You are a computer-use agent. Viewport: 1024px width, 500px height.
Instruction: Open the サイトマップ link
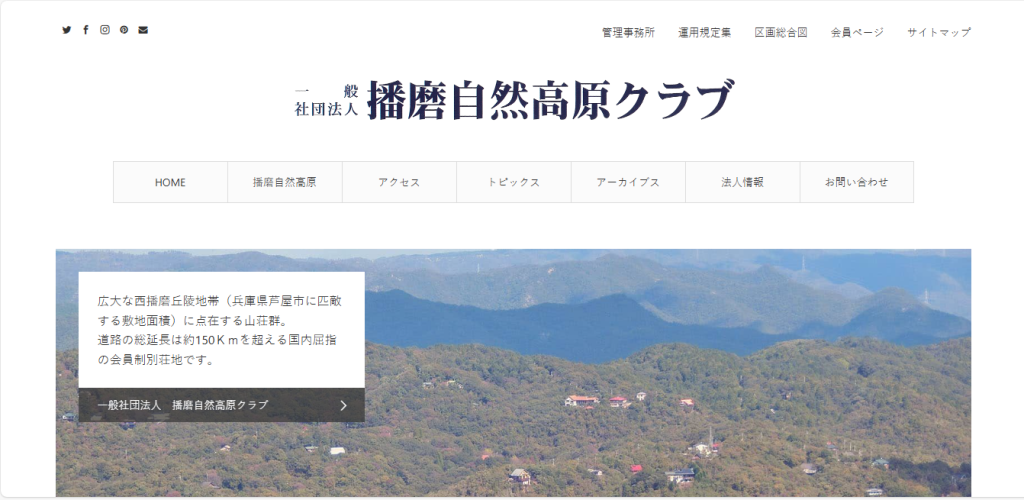939,32
